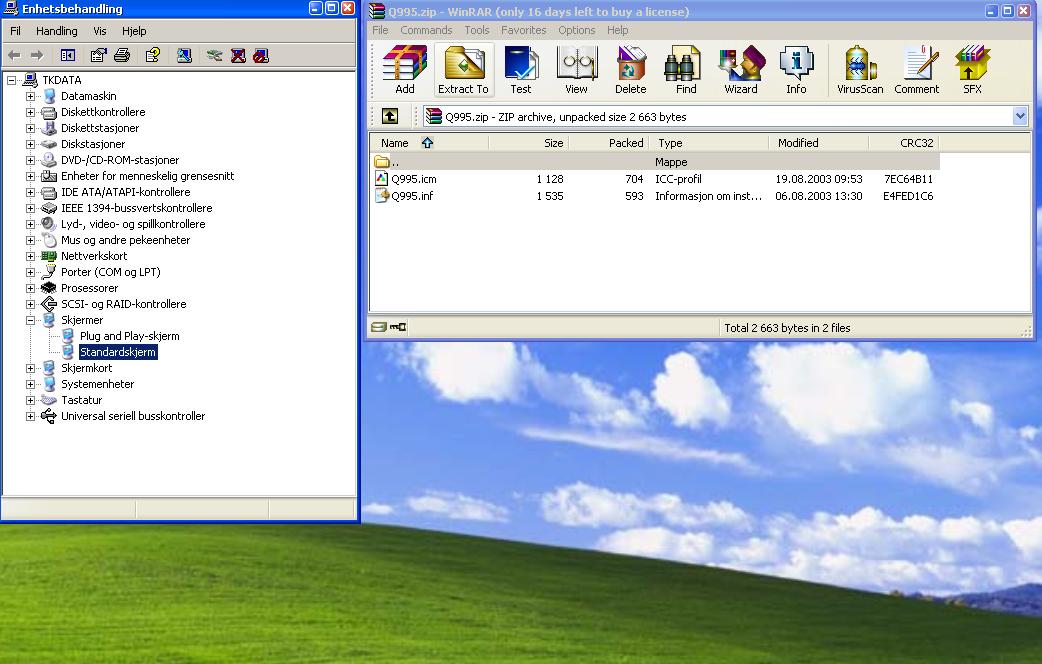Go up one folder level button

(390, 117)
